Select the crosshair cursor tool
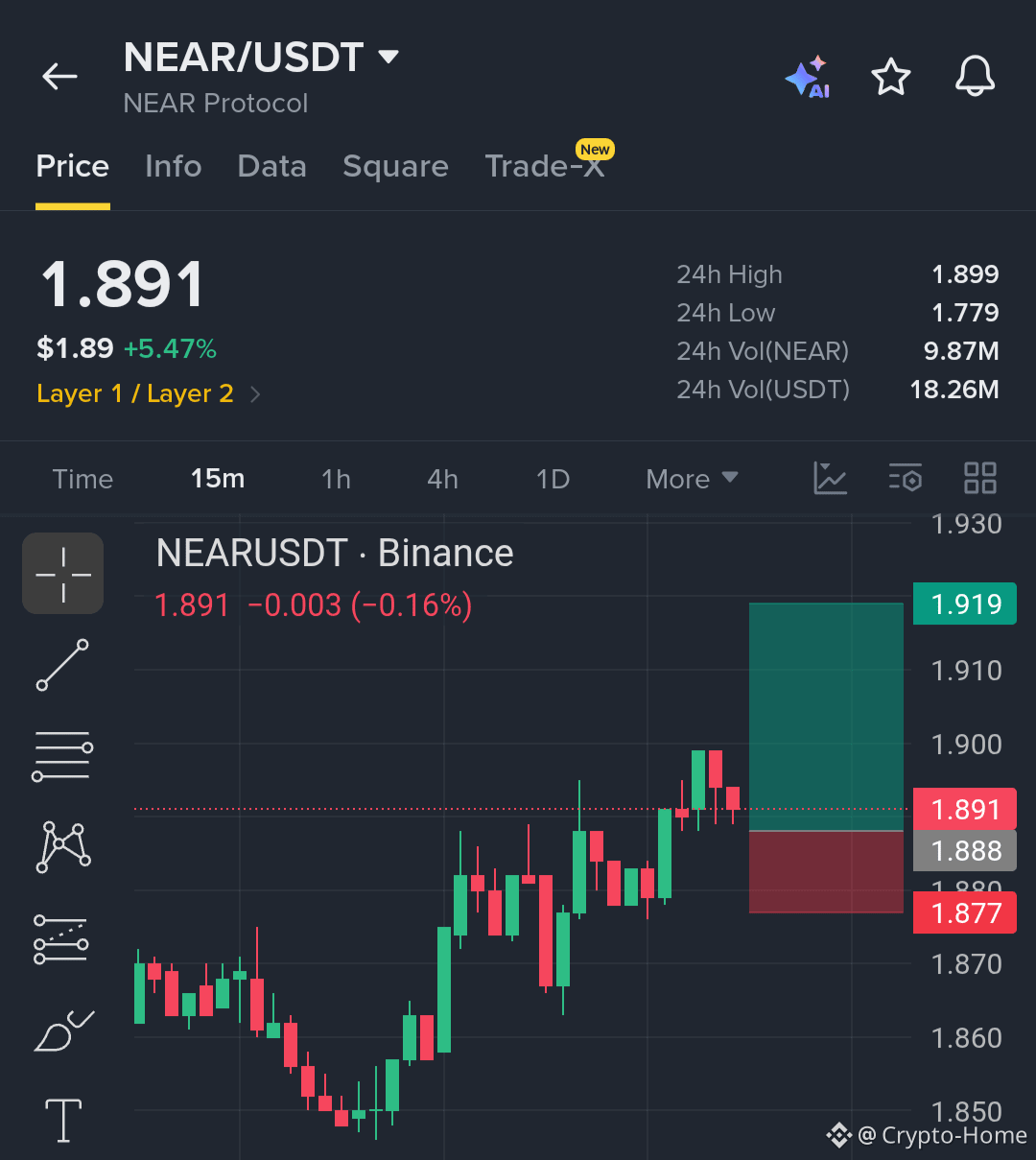The height and width of the screenshot is (1160, 1036). [63, 574]
